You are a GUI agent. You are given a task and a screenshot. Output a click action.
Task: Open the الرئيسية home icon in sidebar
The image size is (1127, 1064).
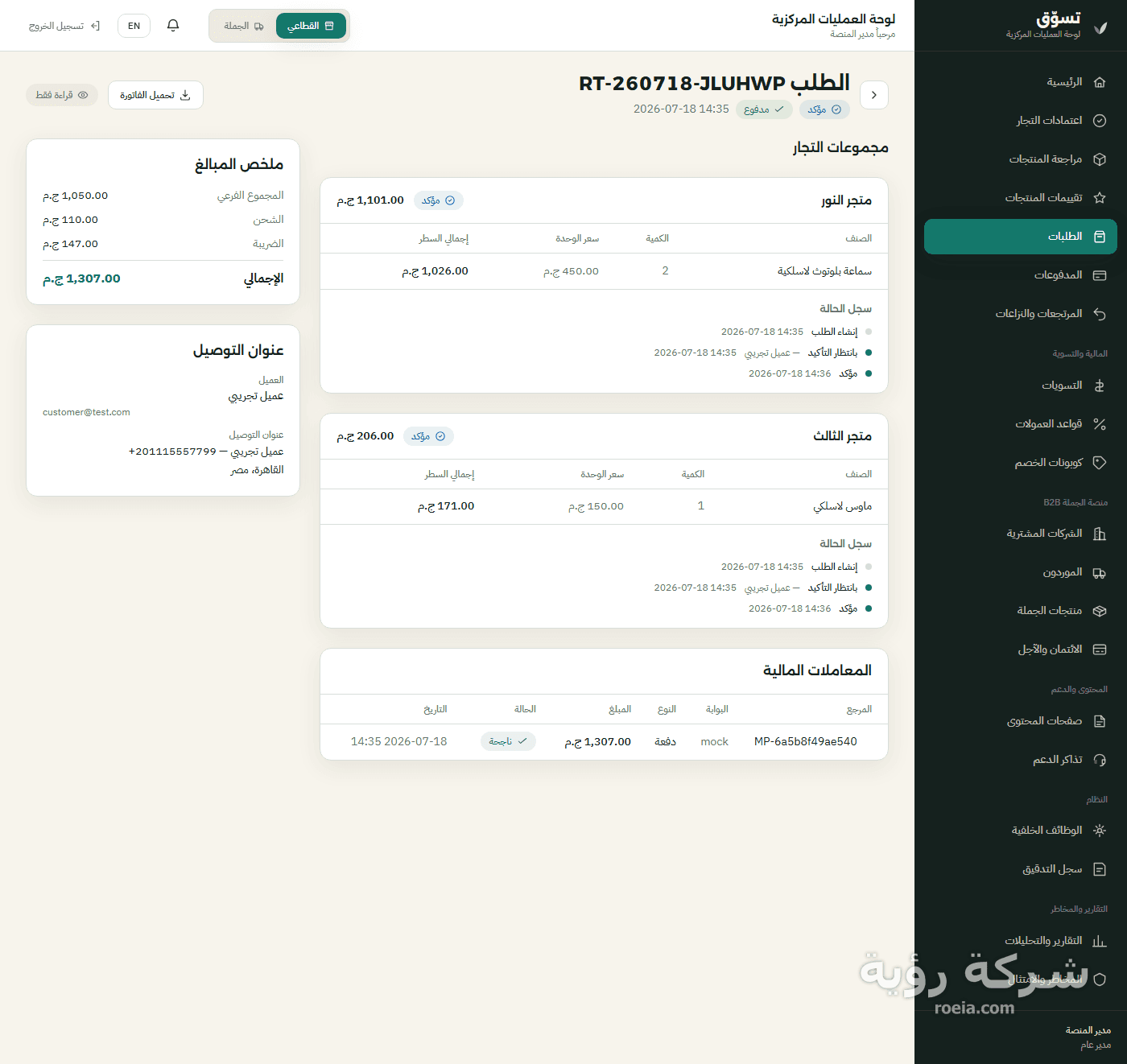(1100, 82)
